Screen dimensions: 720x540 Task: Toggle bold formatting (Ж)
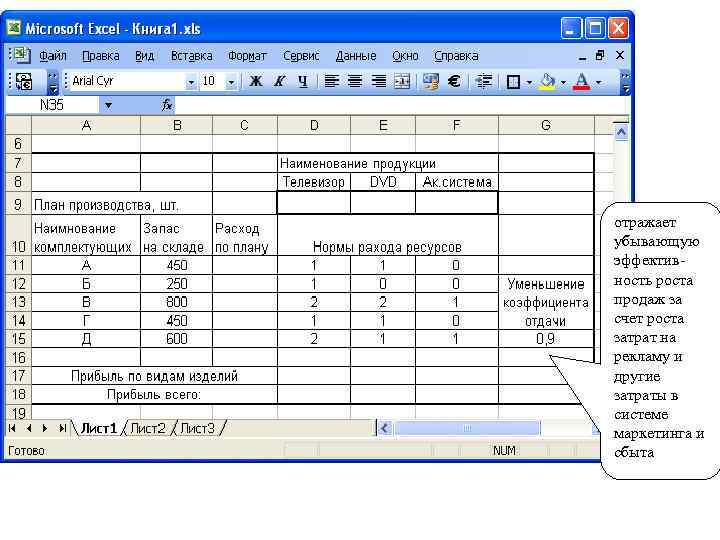coord(256,82)
